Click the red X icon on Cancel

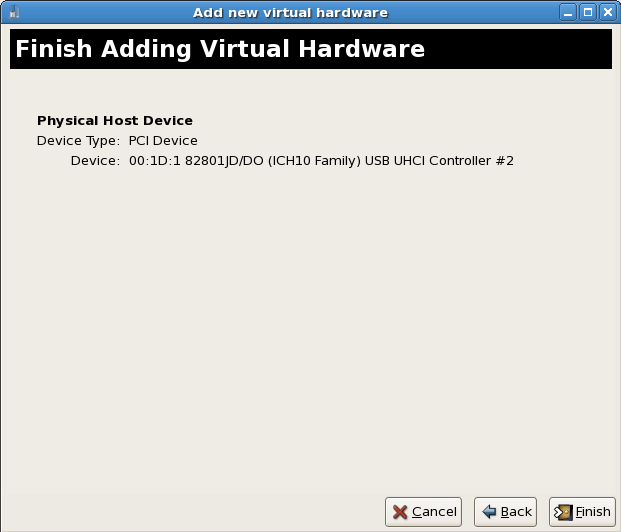(x=401, y=512)
